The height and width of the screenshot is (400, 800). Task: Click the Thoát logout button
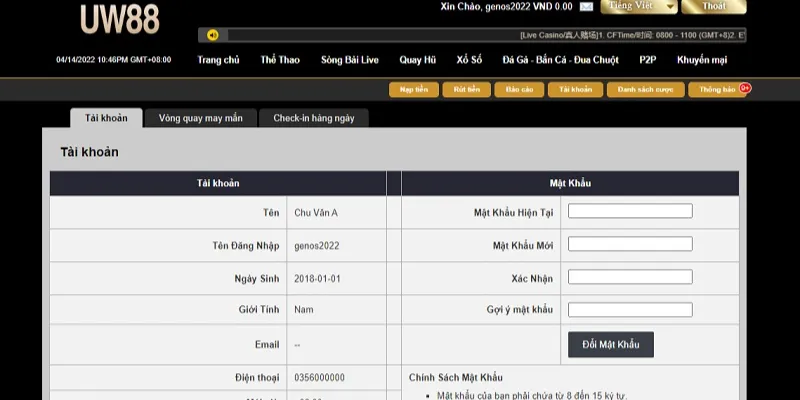[x=713, y=6]
